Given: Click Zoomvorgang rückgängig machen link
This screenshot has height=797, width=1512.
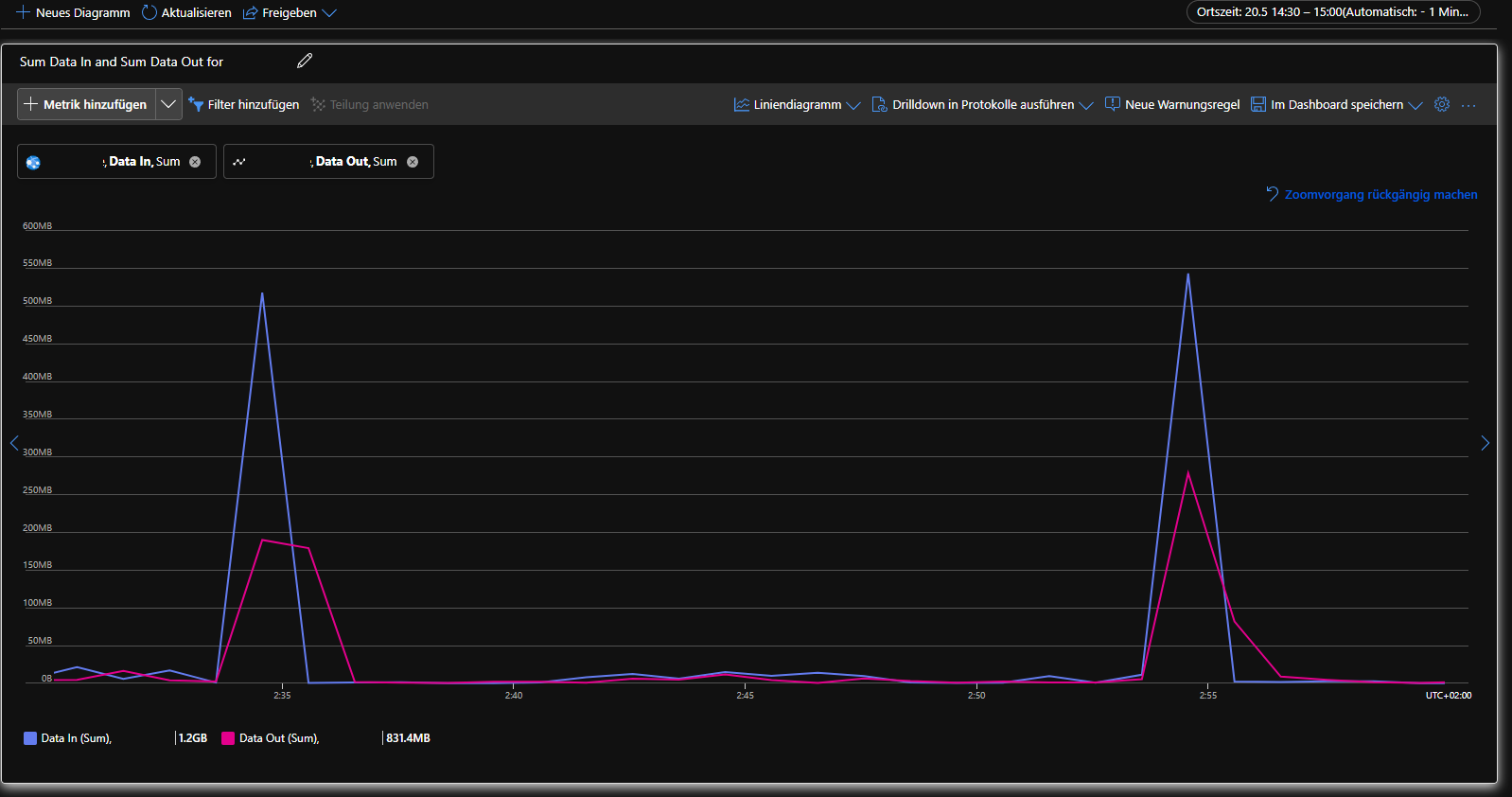Looking at the screenshot, I should (x=1372, y=194).
